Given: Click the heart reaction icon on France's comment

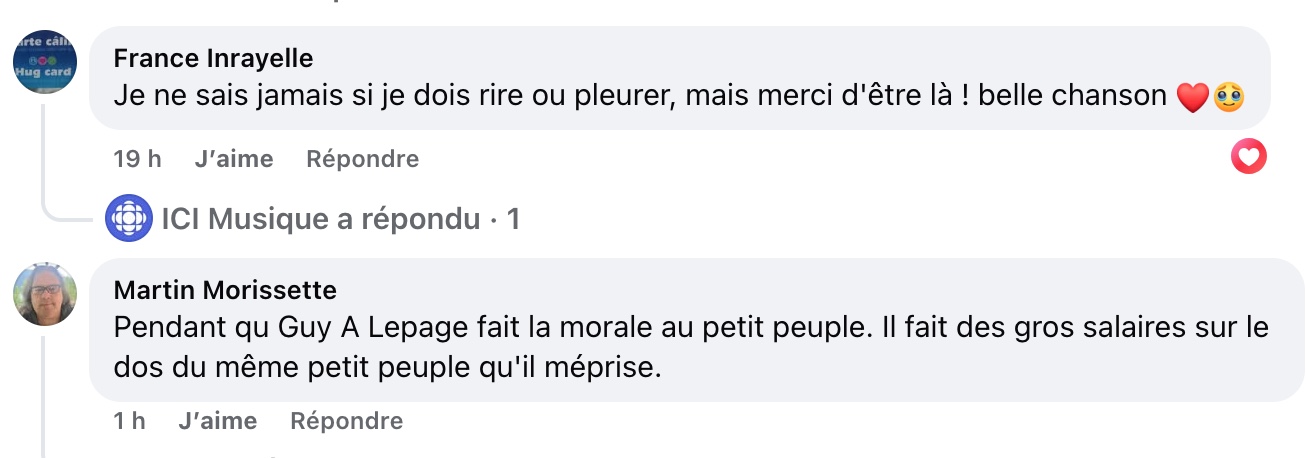Looking at the screenshot, I should pos(1248,157).
